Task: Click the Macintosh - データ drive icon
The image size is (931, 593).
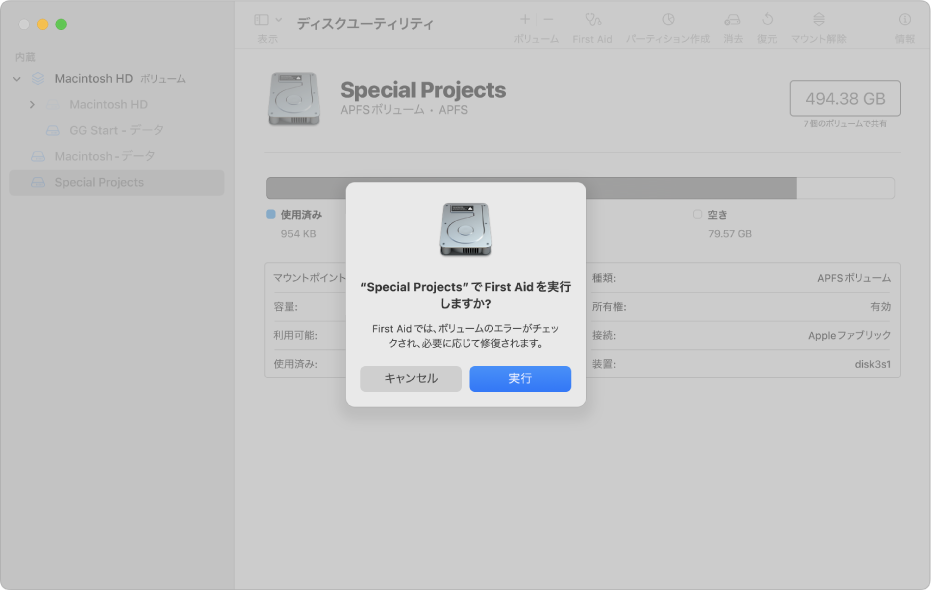Action: coord(38,156)
